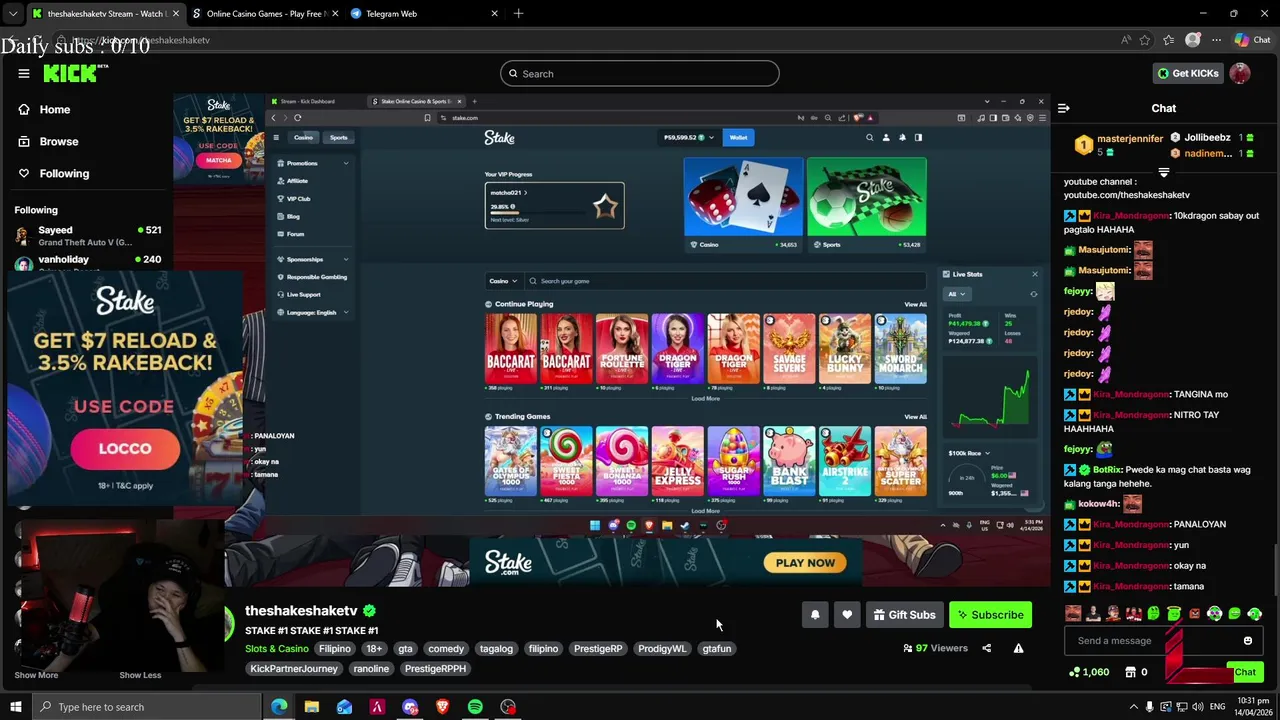Screen dimensions: 1280x720
Task: Open the Read Aloud icon in address bar
Action: [x=1126, y=40]
